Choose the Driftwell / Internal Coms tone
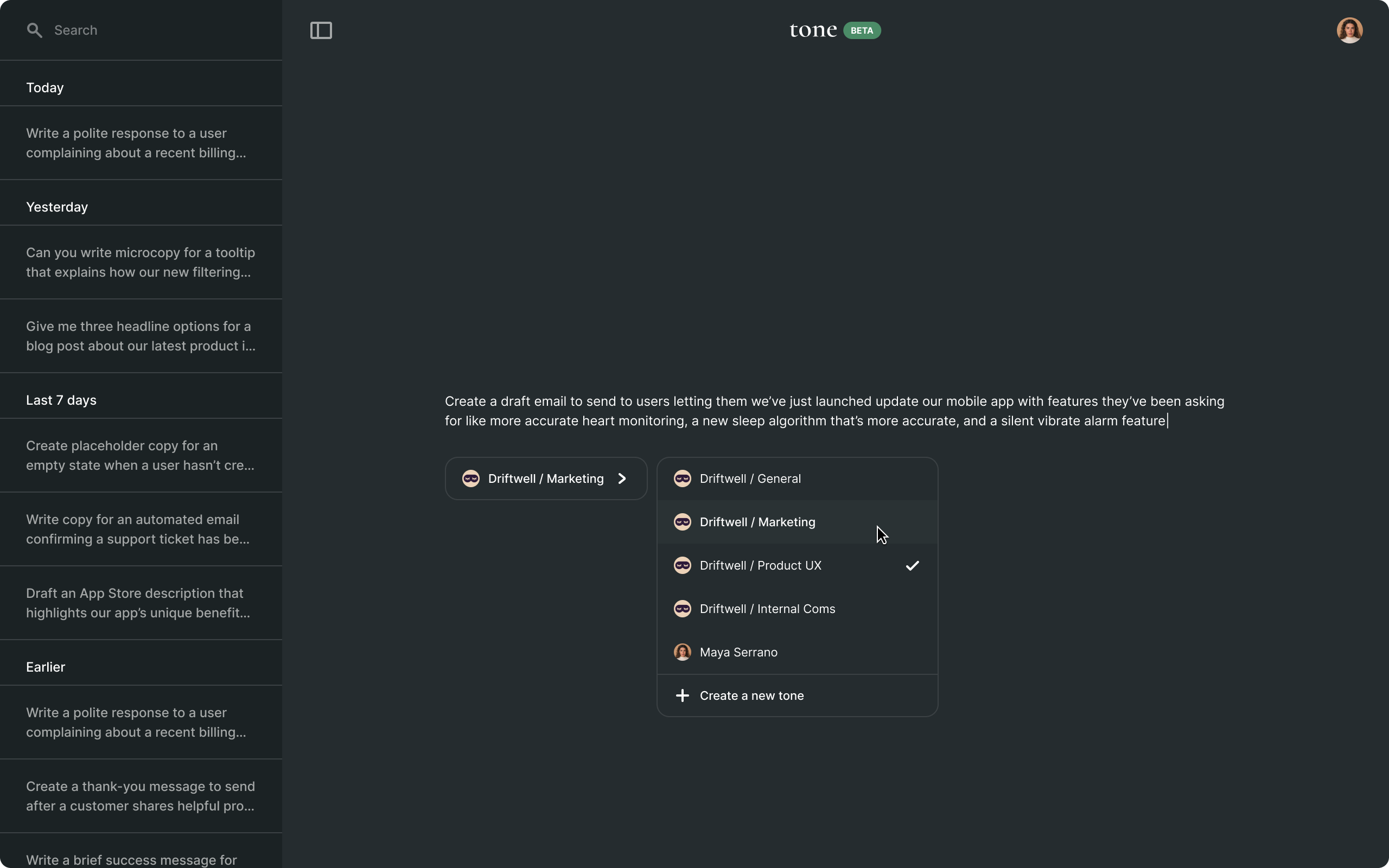The width and height of the screenshot is (1389, 868). [767, 609]
